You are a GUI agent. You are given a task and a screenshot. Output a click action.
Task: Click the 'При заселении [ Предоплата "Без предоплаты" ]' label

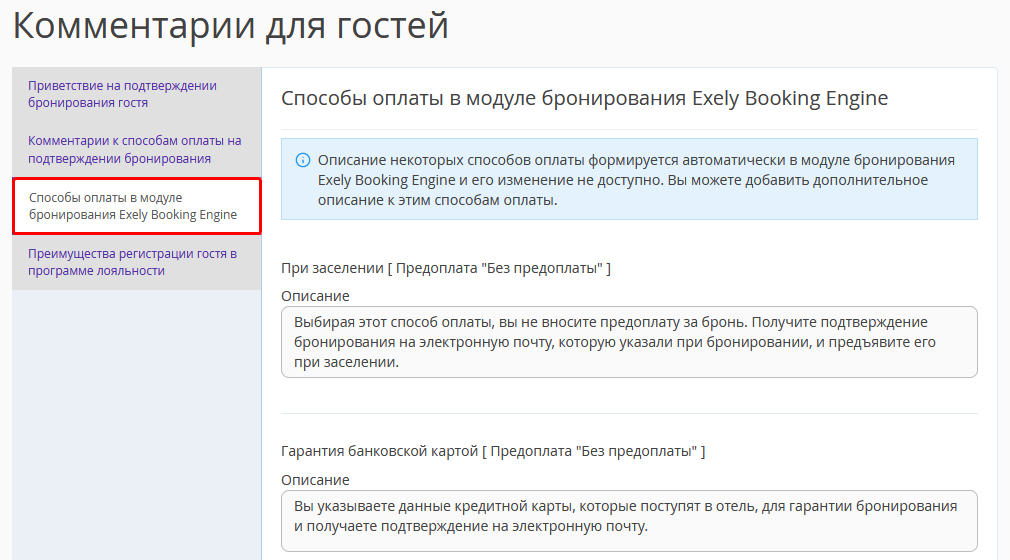tap(446, 268)
